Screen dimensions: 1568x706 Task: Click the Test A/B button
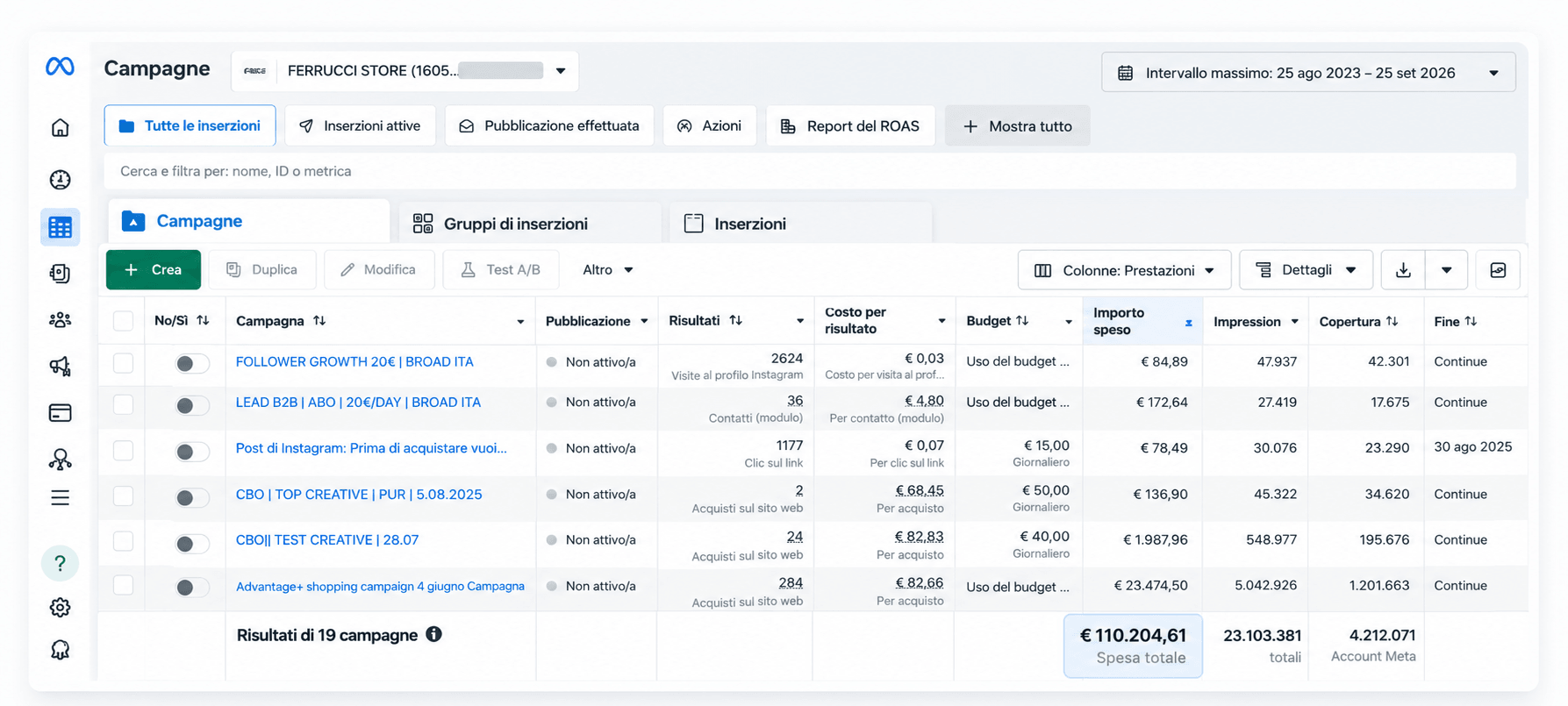pos(501,270)
